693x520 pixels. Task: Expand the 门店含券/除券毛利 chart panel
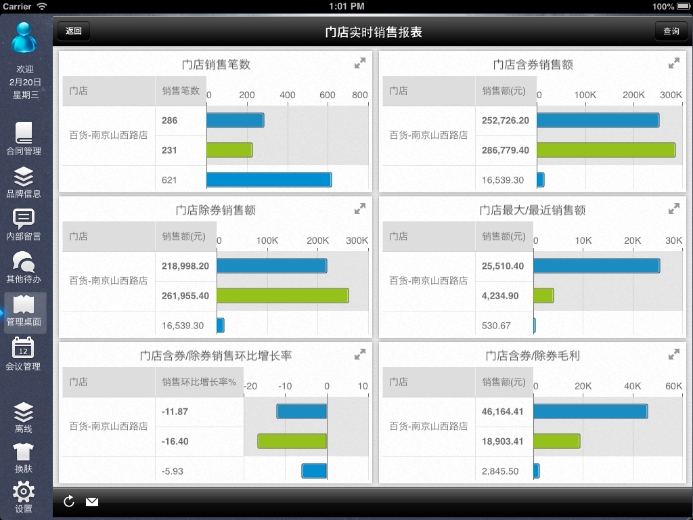[674, 355]
